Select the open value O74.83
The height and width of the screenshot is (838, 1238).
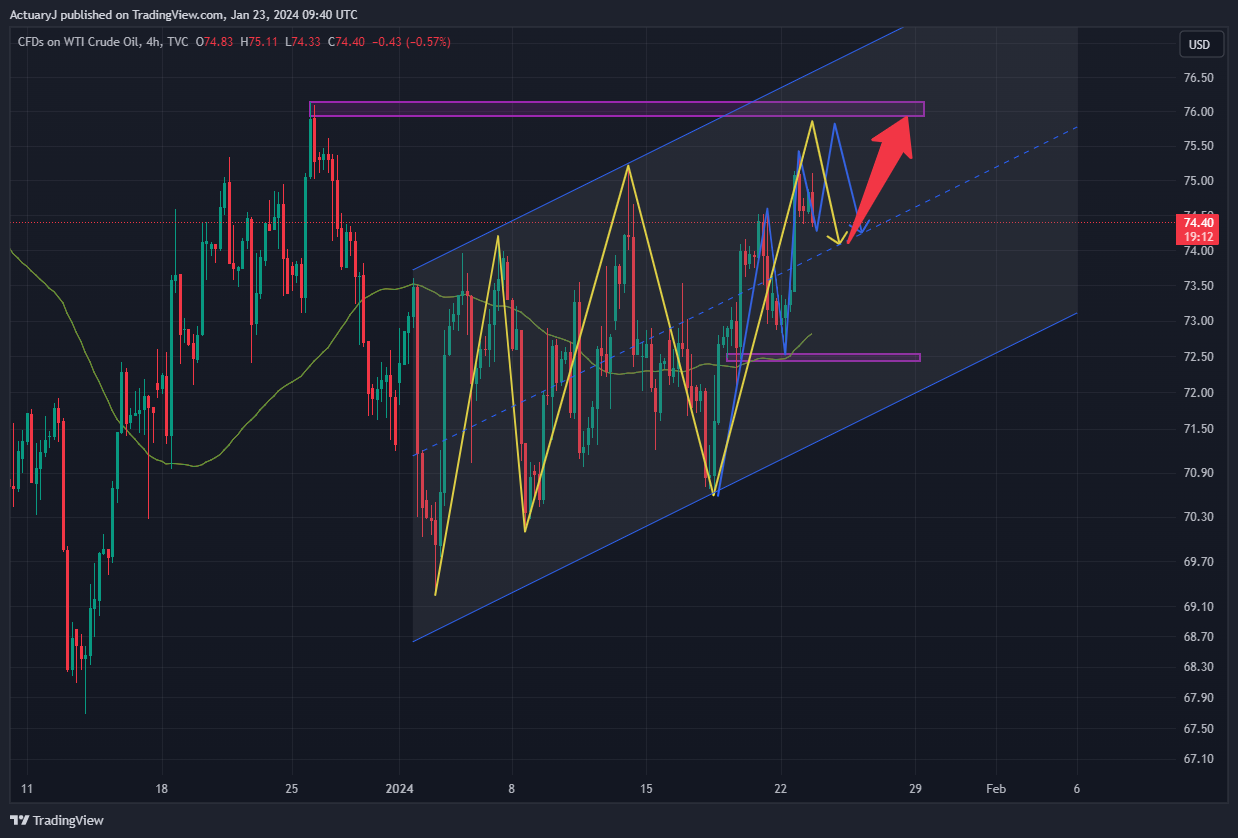click(213, 42)
